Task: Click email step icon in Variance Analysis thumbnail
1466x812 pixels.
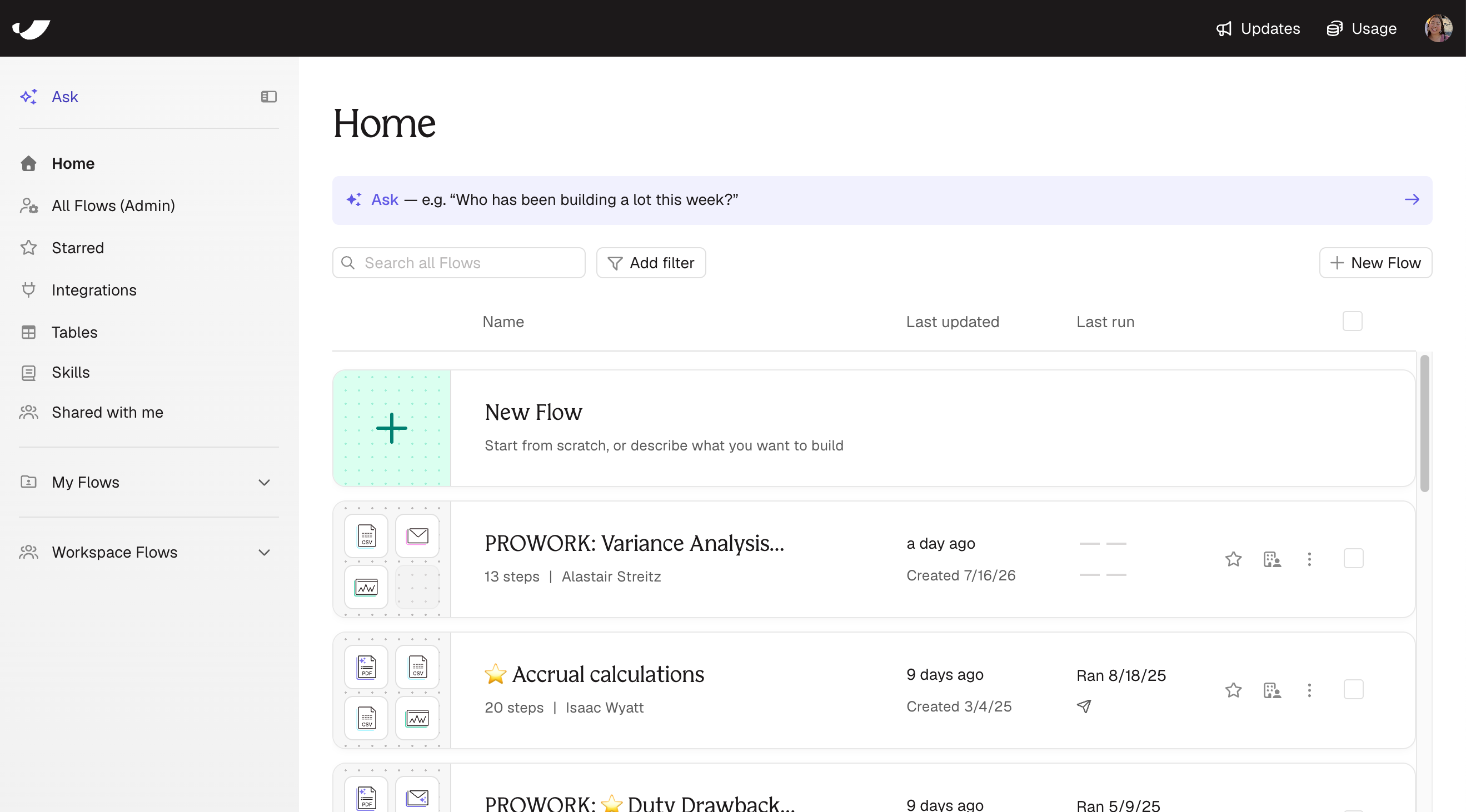Action: tap(418, 535)
